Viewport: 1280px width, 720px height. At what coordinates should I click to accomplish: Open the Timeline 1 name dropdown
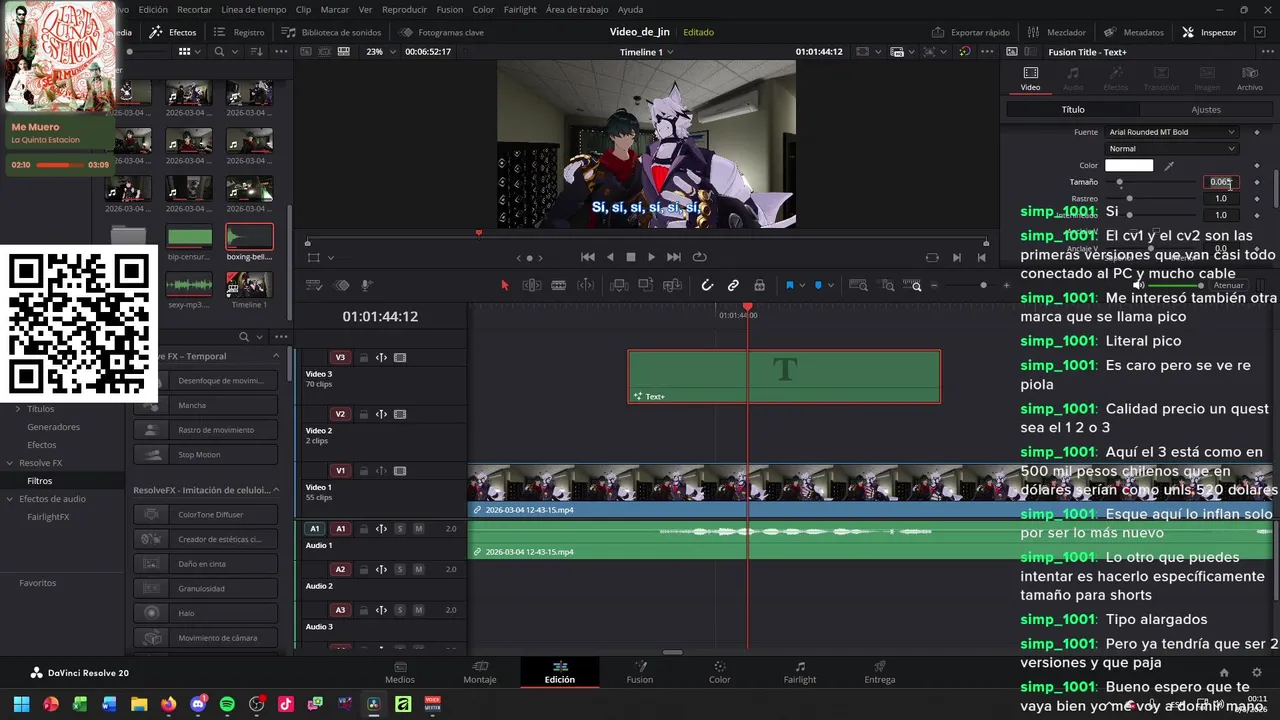pyautogui.click(x=646, y=52)
